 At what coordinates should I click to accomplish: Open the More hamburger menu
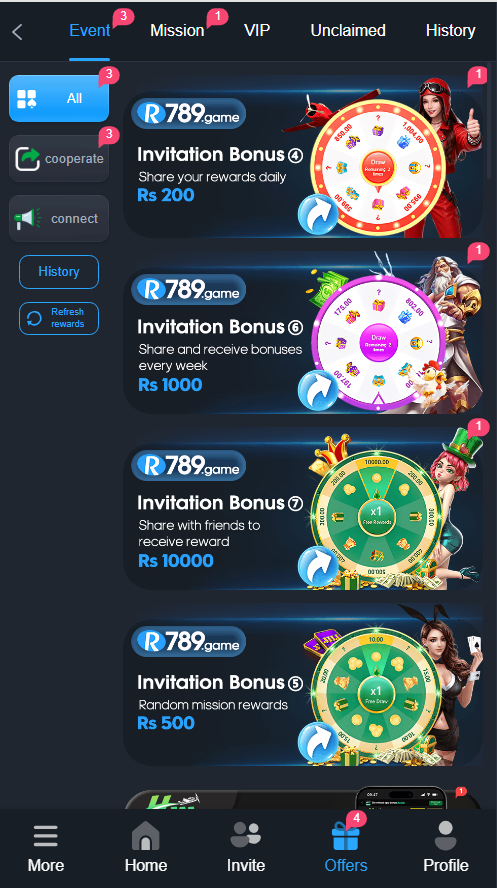tap(45, 836)
